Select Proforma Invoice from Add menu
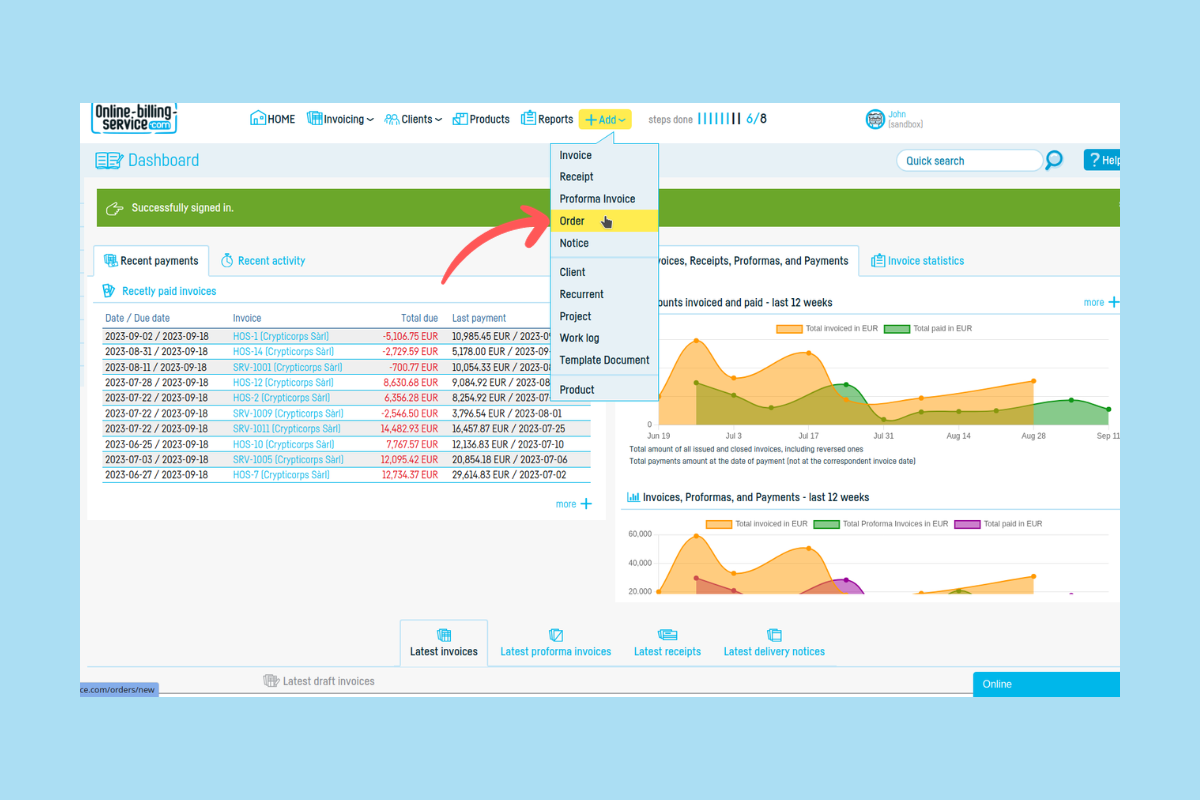Screen dimensions: 1200x800 (597, 199)
